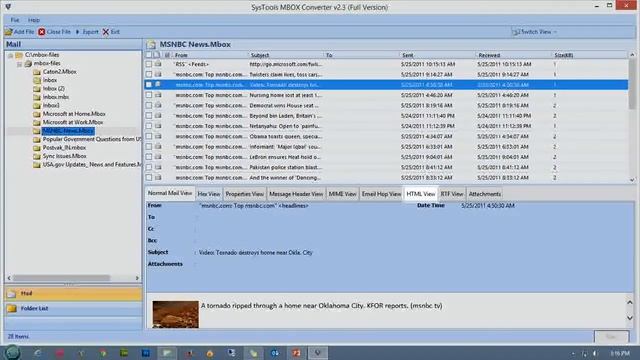Open the Switch View dropdown
Image resolution: width=640 pixels, height=360 pixels.
click(x=535, y=32)
